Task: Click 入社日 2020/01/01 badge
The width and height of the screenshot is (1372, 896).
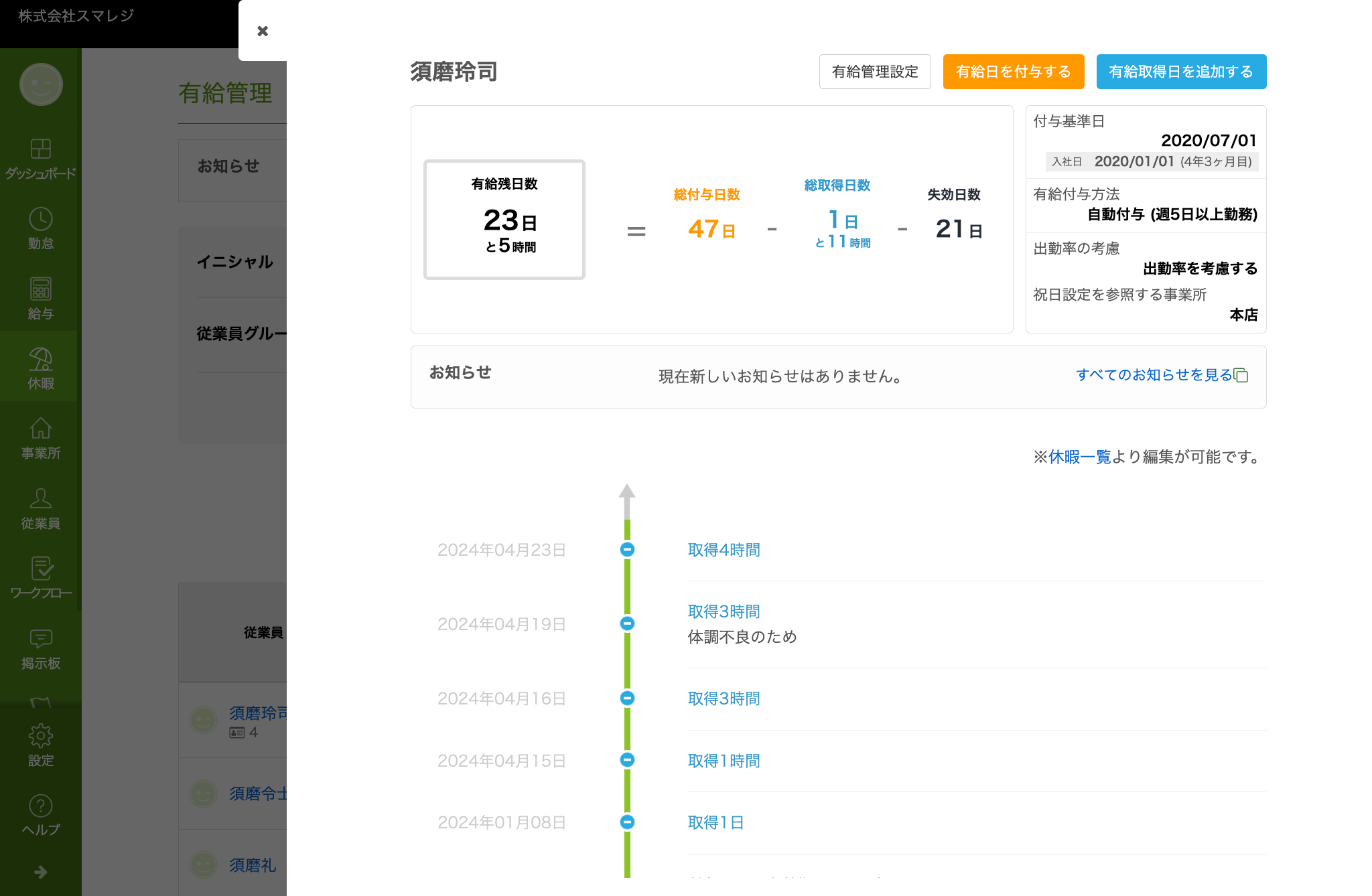Action: coord(1152,161)
